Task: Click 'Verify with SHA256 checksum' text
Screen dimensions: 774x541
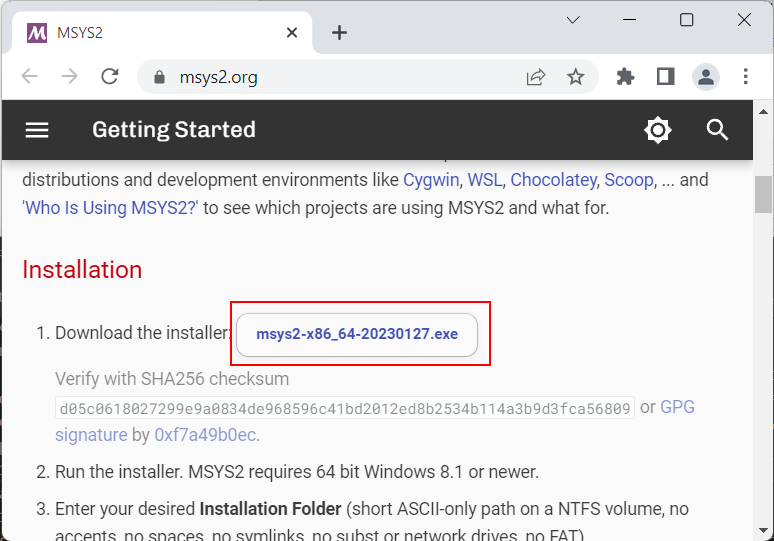Action: (172, 379)
